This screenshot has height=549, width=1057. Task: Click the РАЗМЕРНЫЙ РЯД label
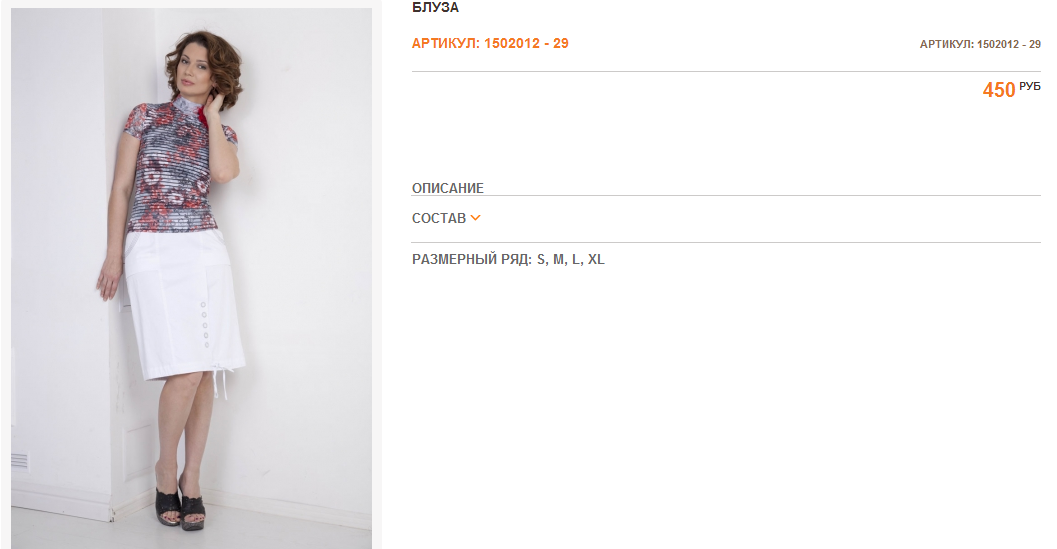472,260
